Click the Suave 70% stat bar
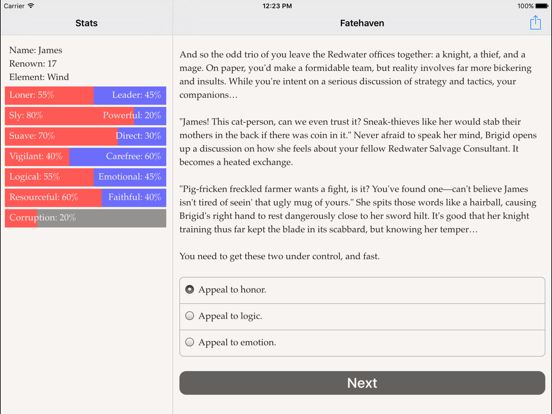The width and height of the screenshot is (552, 414). [61, 136]
